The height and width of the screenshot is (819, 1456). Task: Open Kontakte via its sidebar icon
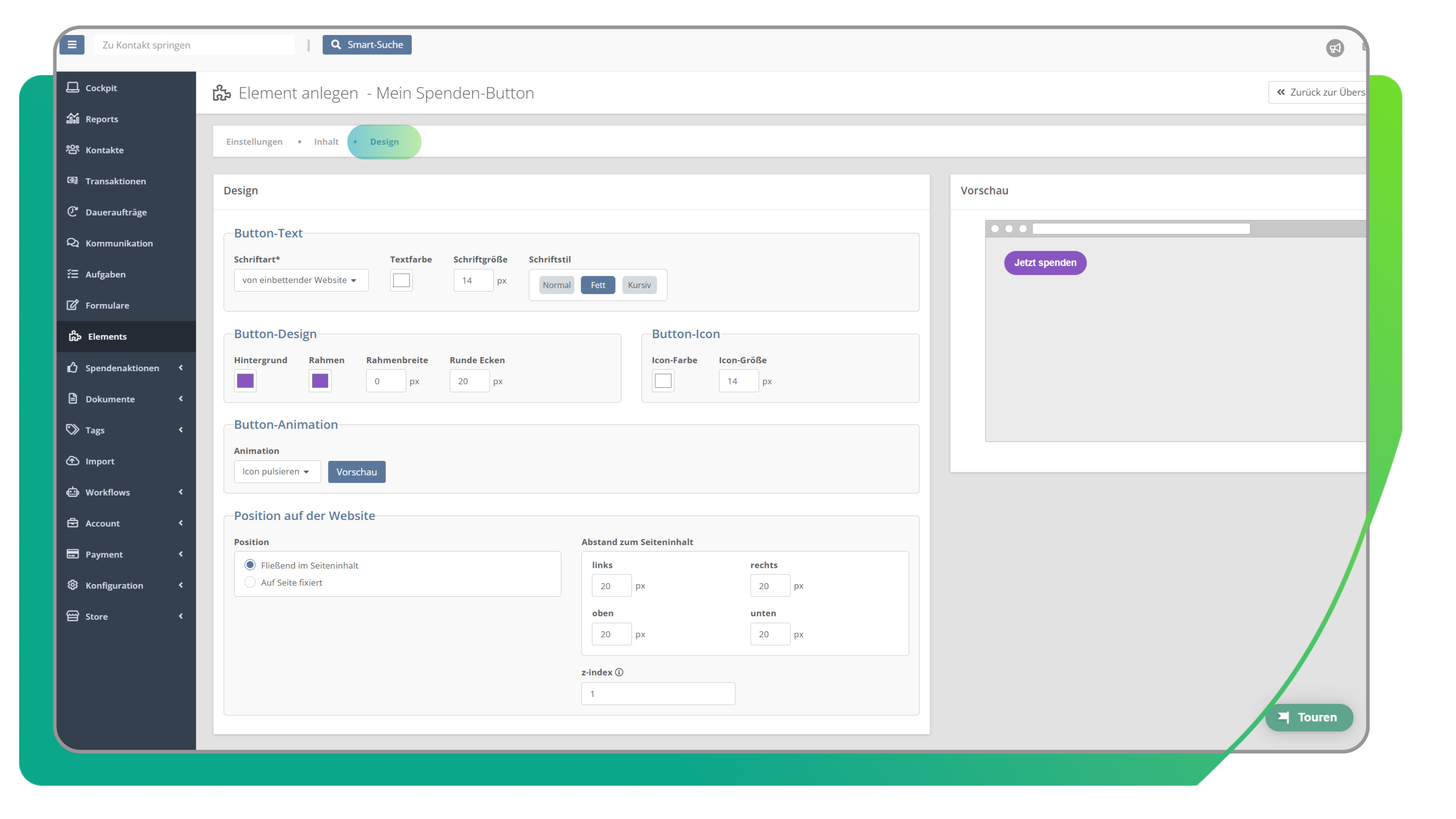pyautogui.click(x=73, y=150)
